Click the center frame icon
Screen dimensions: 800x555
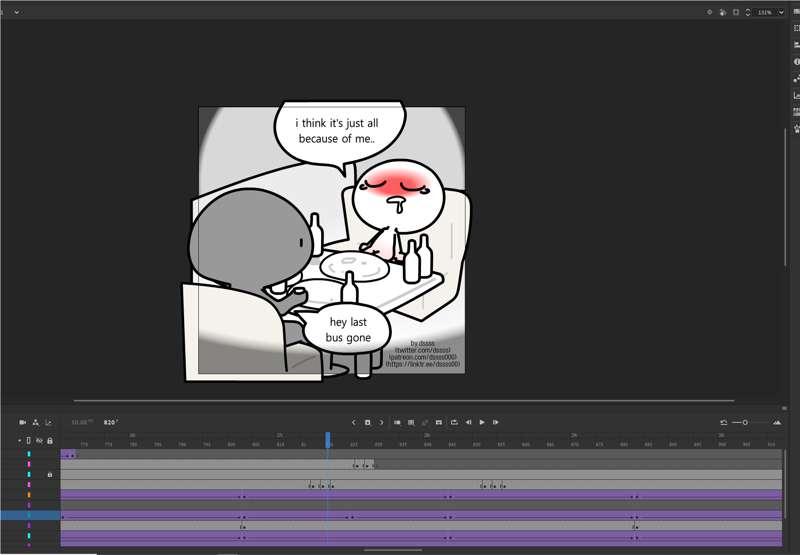click(x=439, y=422)
